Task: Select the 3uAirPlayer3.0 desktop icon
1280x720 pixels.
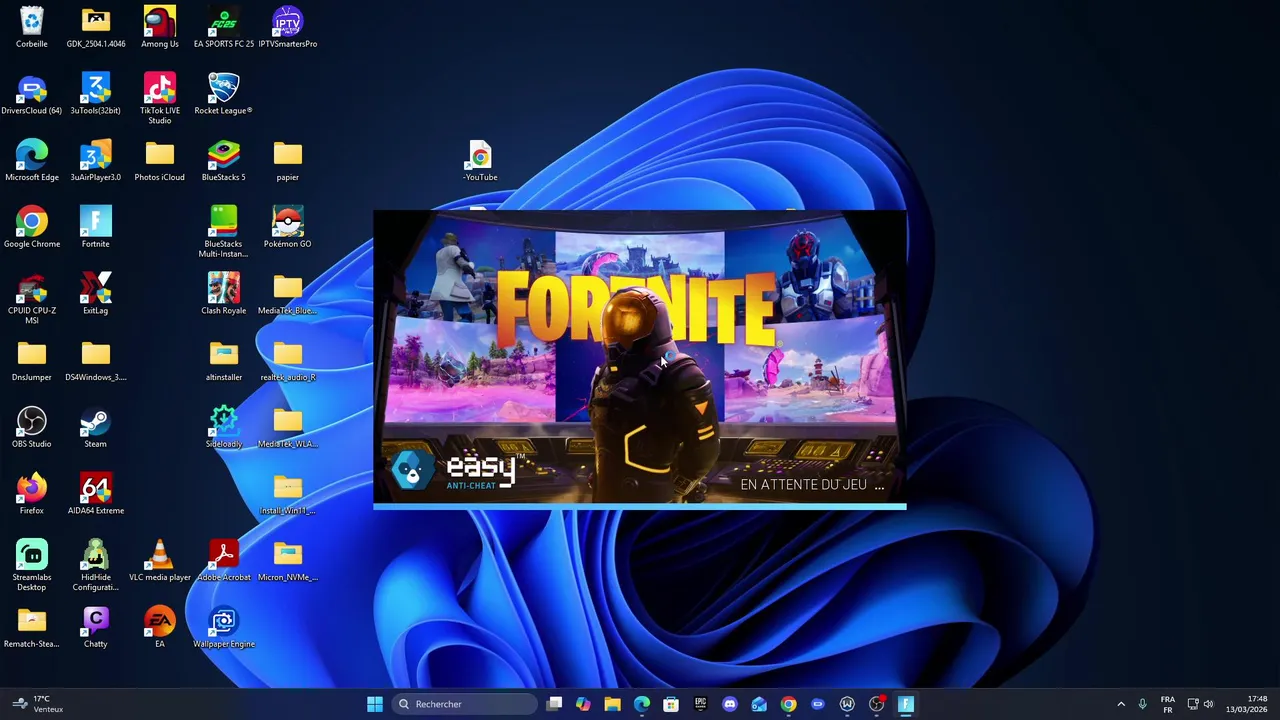Action: point(96,160)
